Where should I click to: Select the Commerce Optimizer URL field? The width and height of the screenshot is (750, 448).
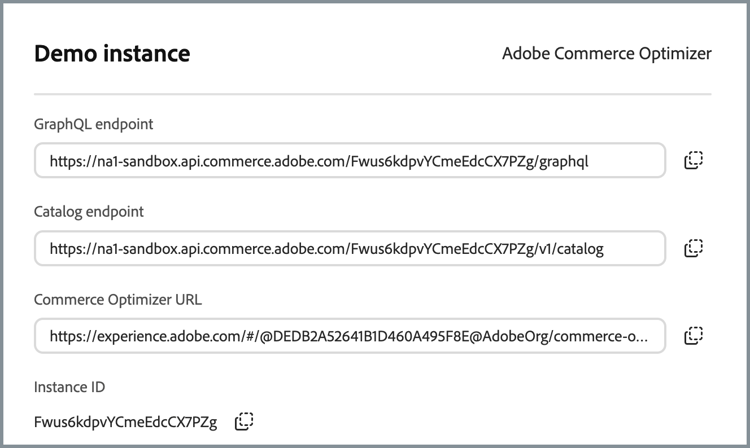point(349,336)
